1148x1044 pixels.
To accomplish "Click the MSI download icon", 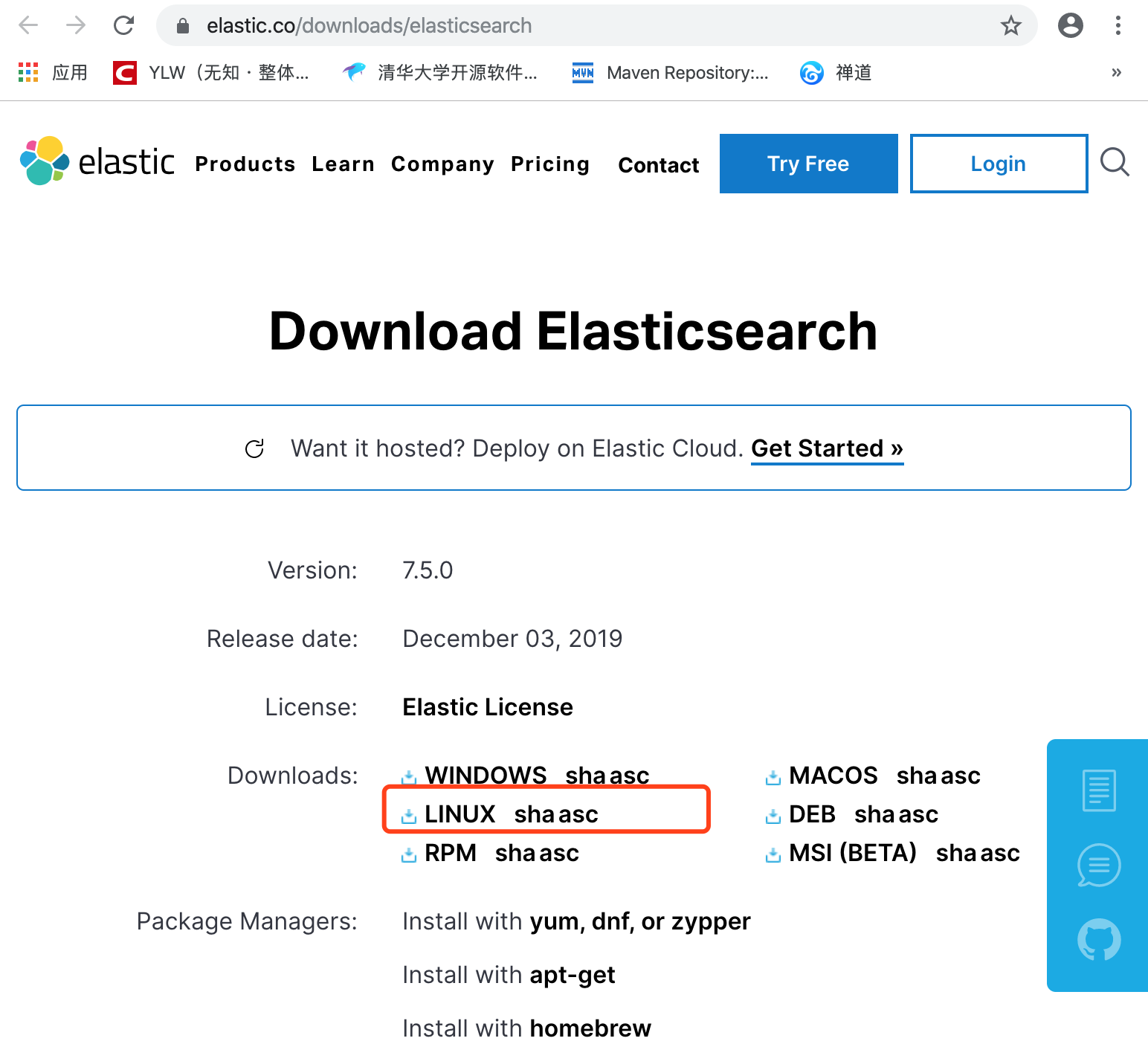I will 773,855.
